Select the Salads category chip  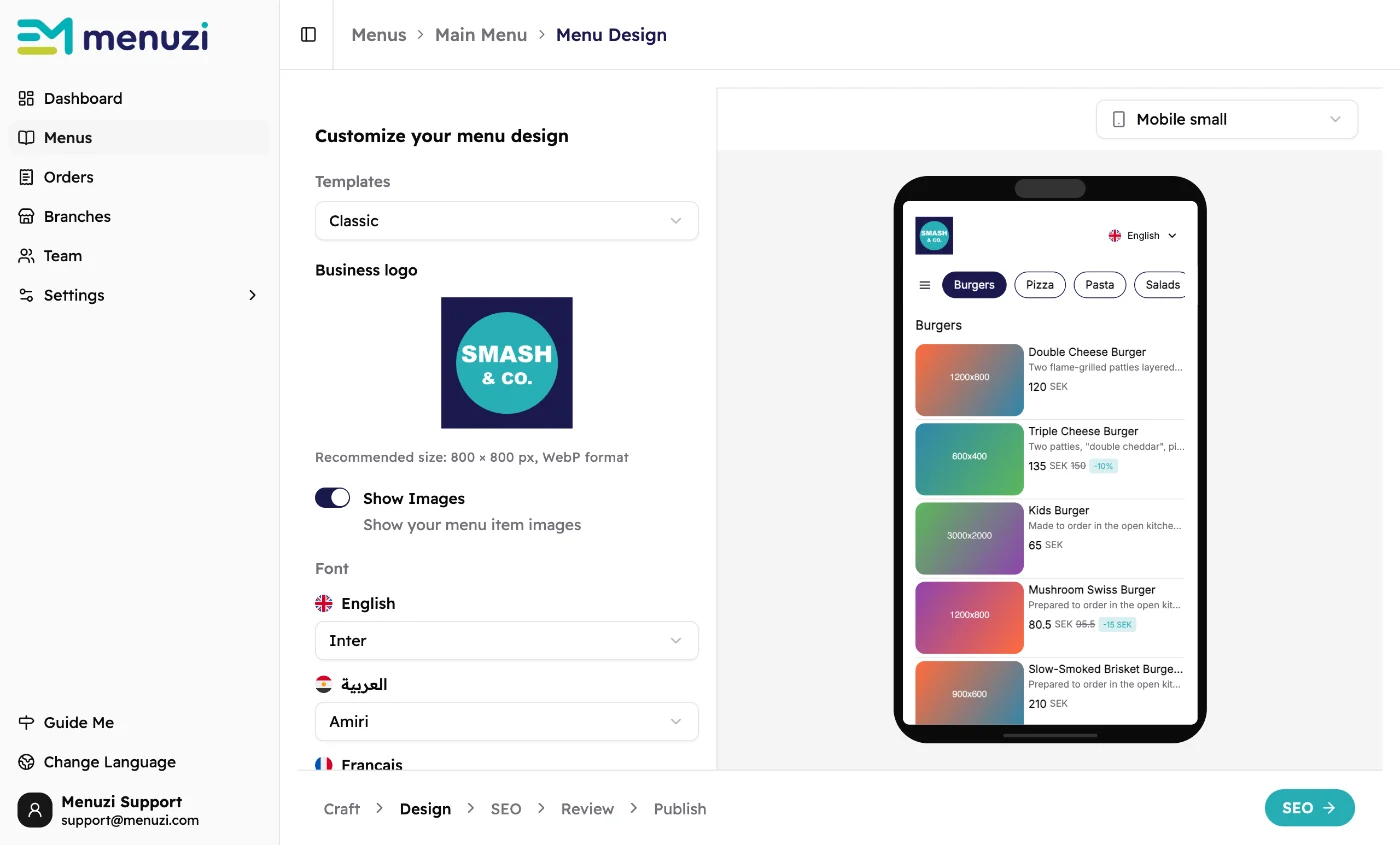point(1160,285)
